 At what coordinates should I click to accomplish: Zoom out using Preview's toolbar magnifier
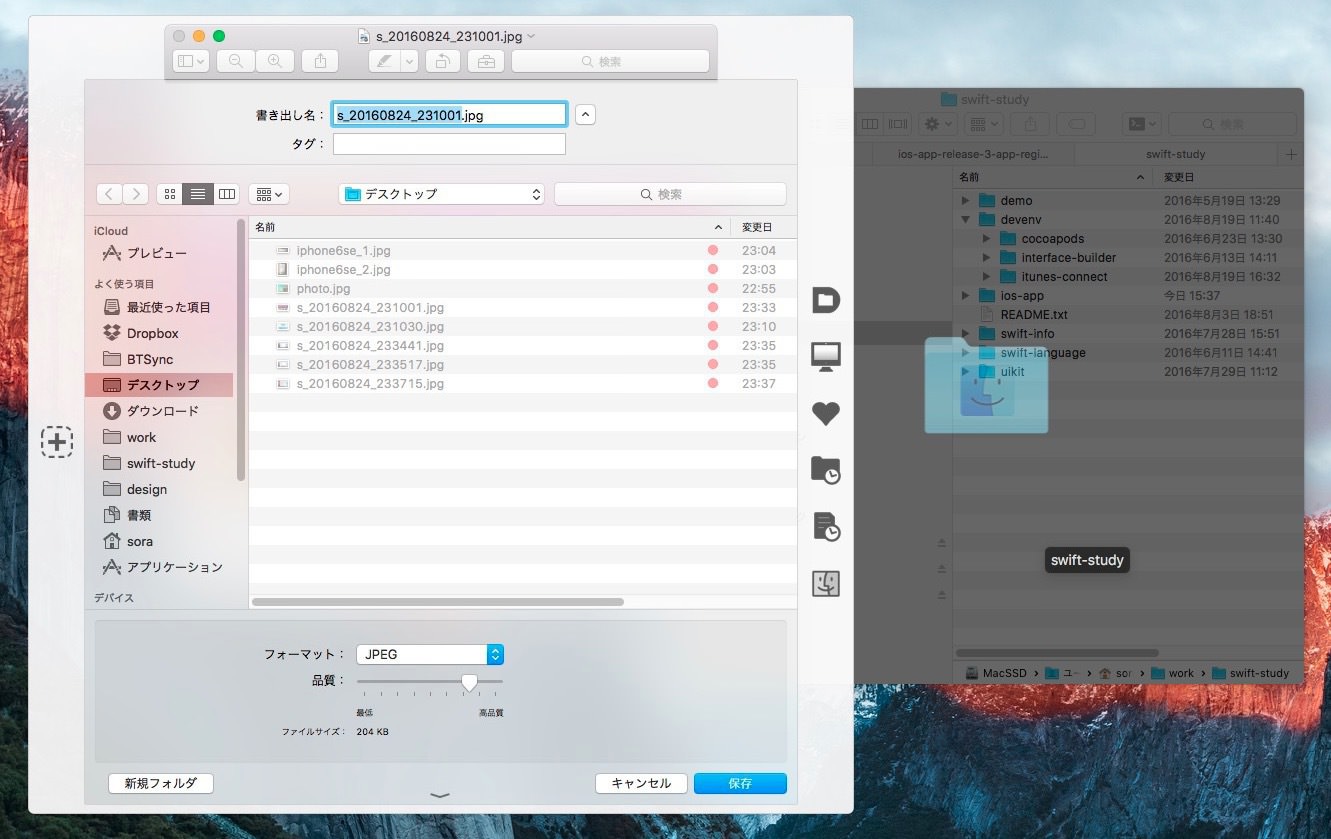pyautogui.click(x=236, y=61)
